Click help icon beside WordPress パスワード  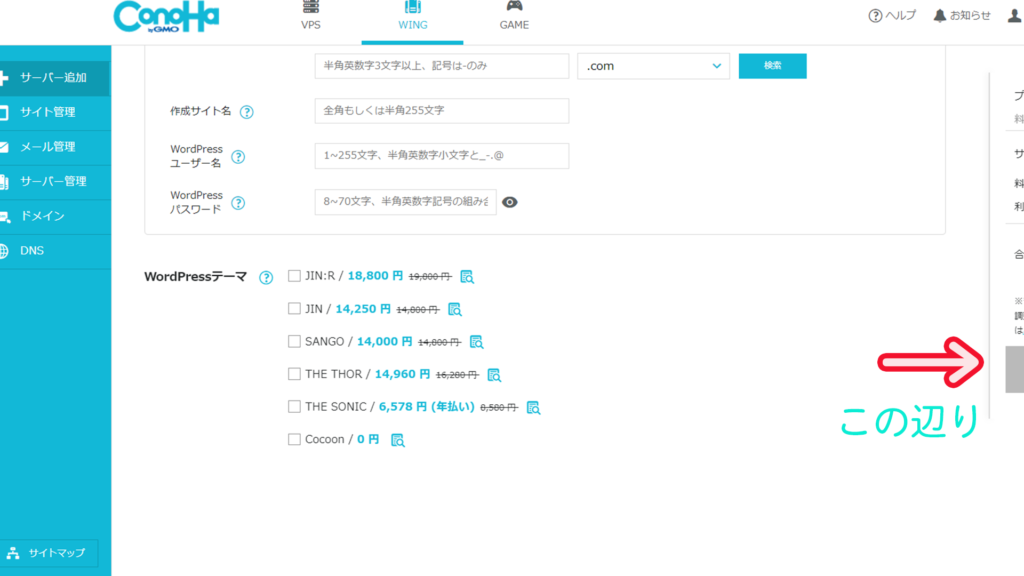(x=238, y=203)
